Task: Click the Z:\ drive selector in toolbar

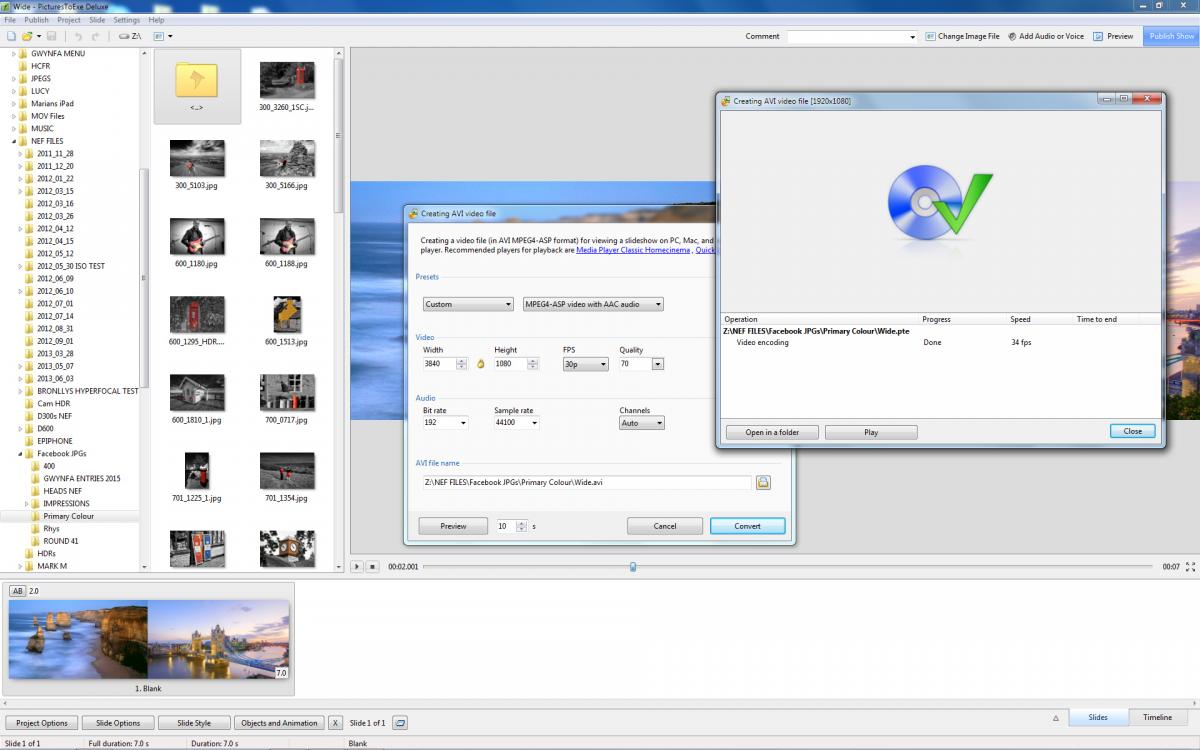Action: 130,36
